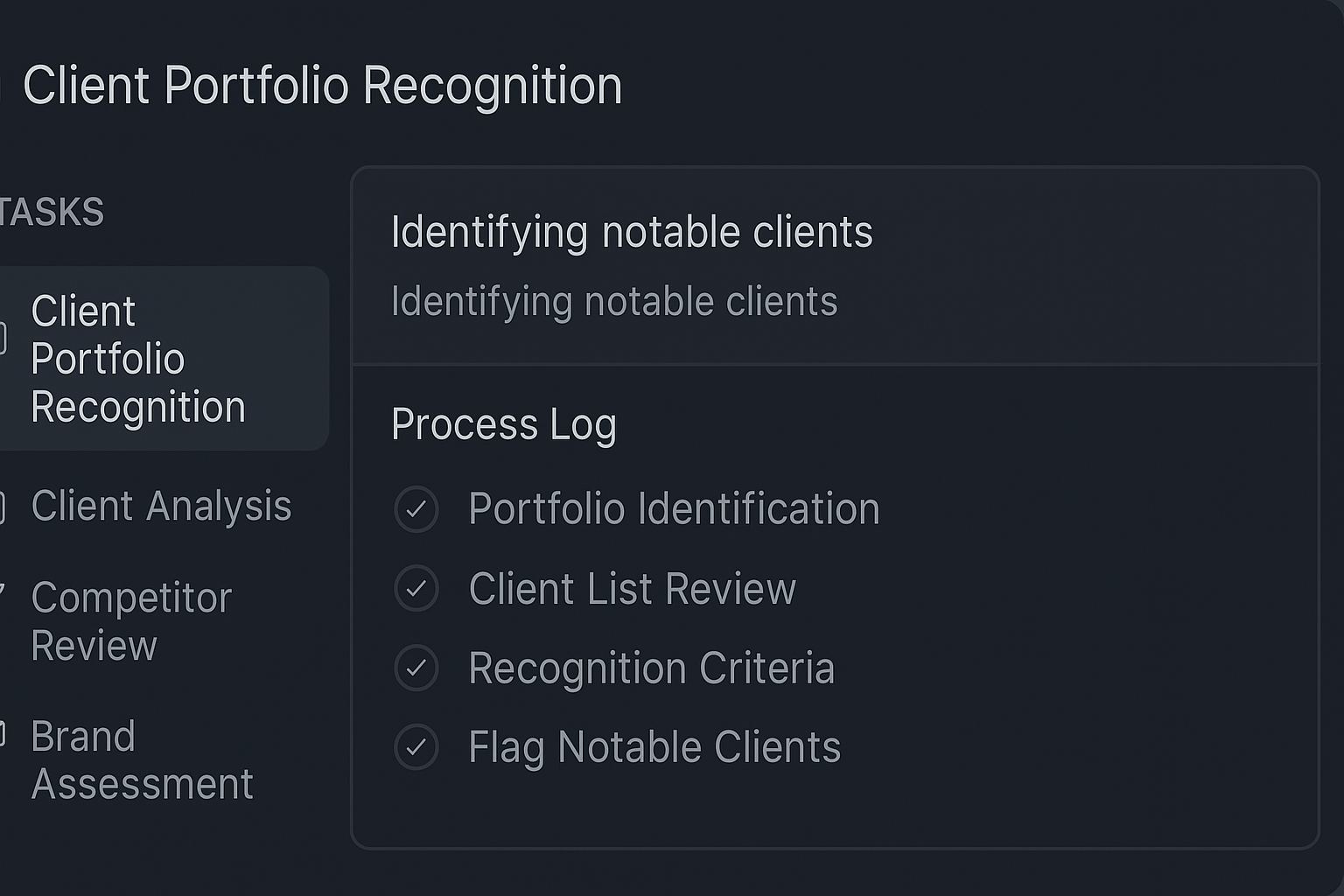Click the TASKS sidebar header
Image resolution: width=1344 pixels, height=896 pixels.
[x=52, y=213]
